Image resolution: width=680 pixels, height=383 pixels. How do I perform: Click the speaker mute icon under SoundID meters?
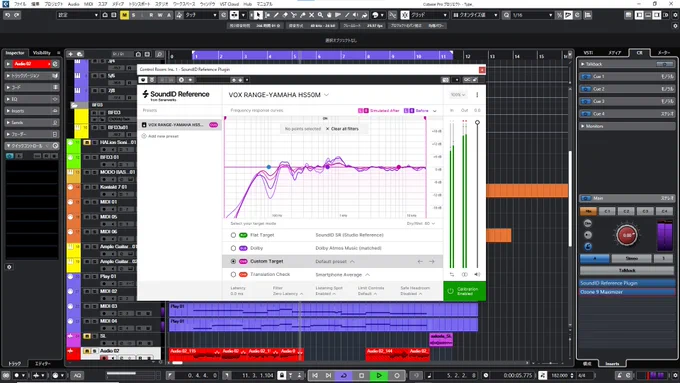477,275
